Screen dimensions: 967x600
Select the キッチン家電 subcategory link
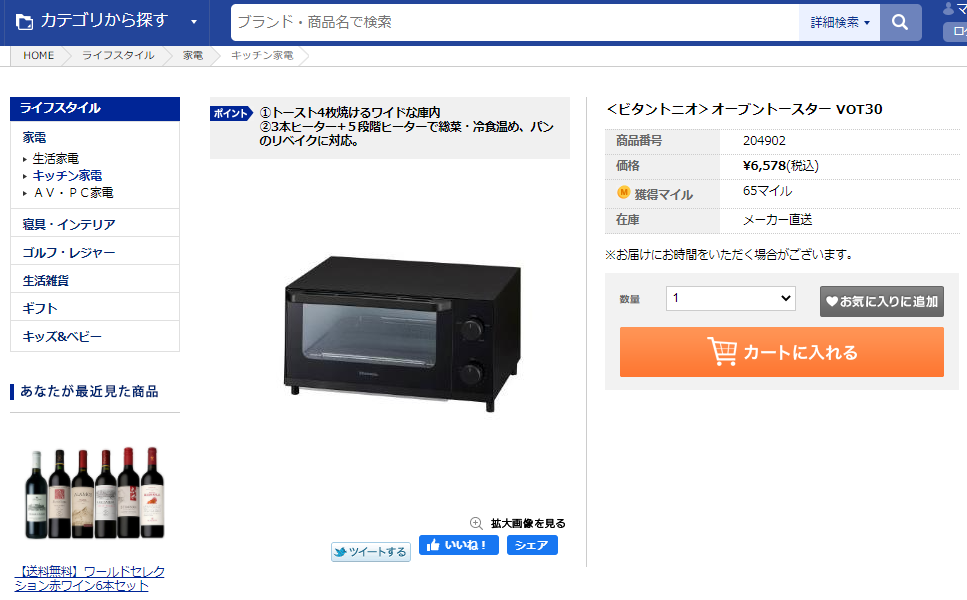(67, 176)
